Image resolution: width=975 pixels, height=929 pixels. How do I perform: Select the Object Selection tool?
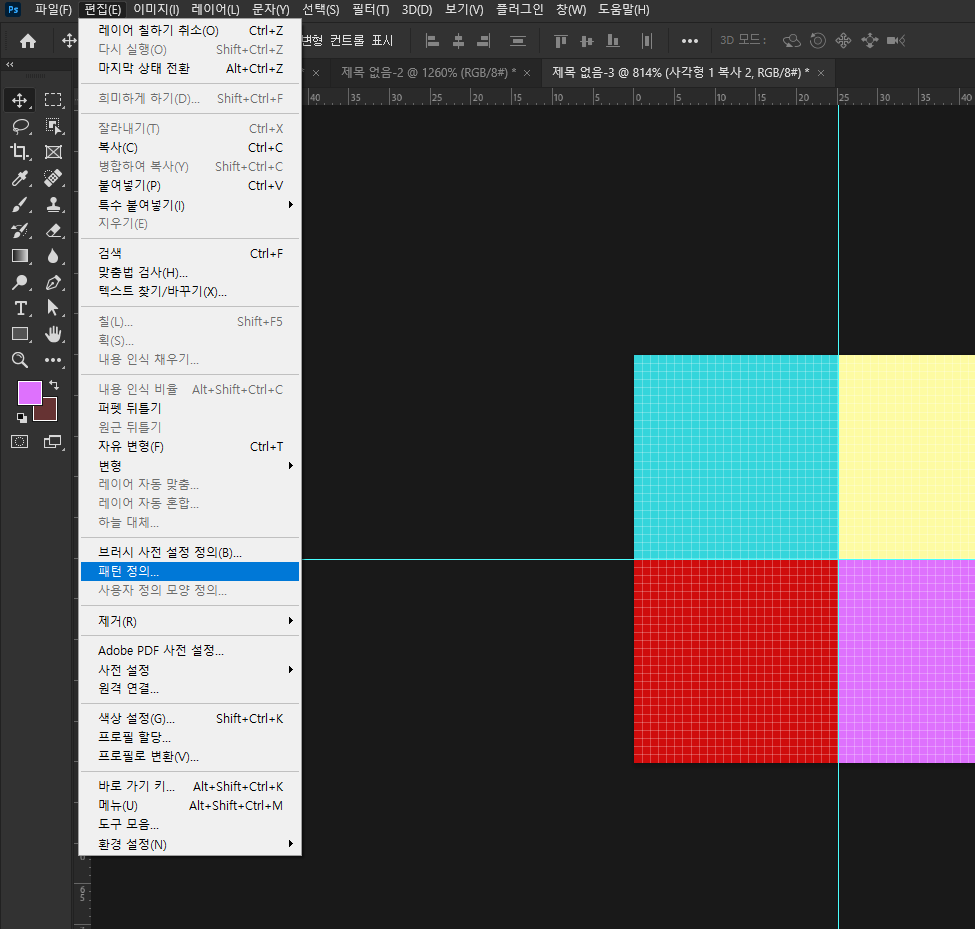[53, 126]
